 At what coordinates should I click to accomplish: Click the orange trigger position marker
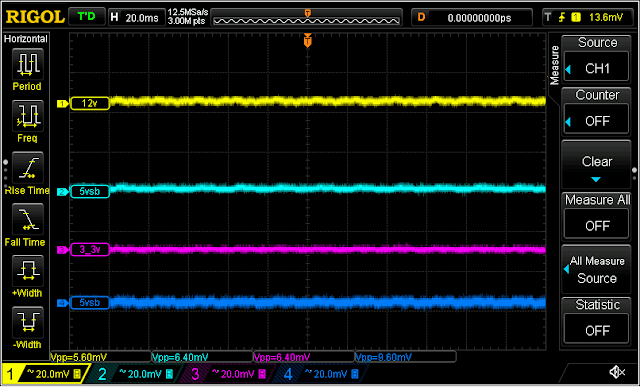click(x=308, y=41)
